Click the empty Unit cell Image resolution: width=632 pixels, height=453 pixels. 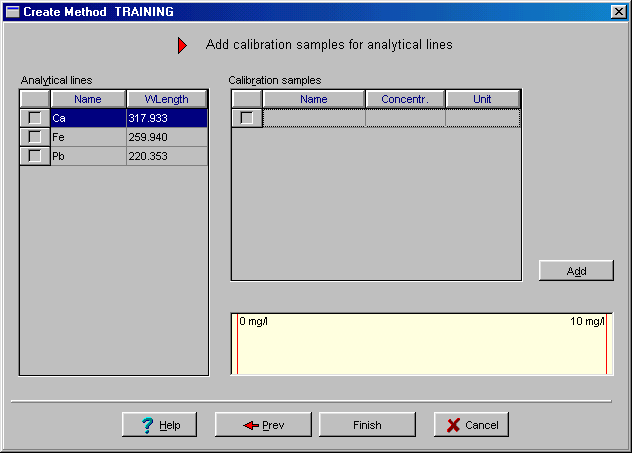(x=483, y=118)
